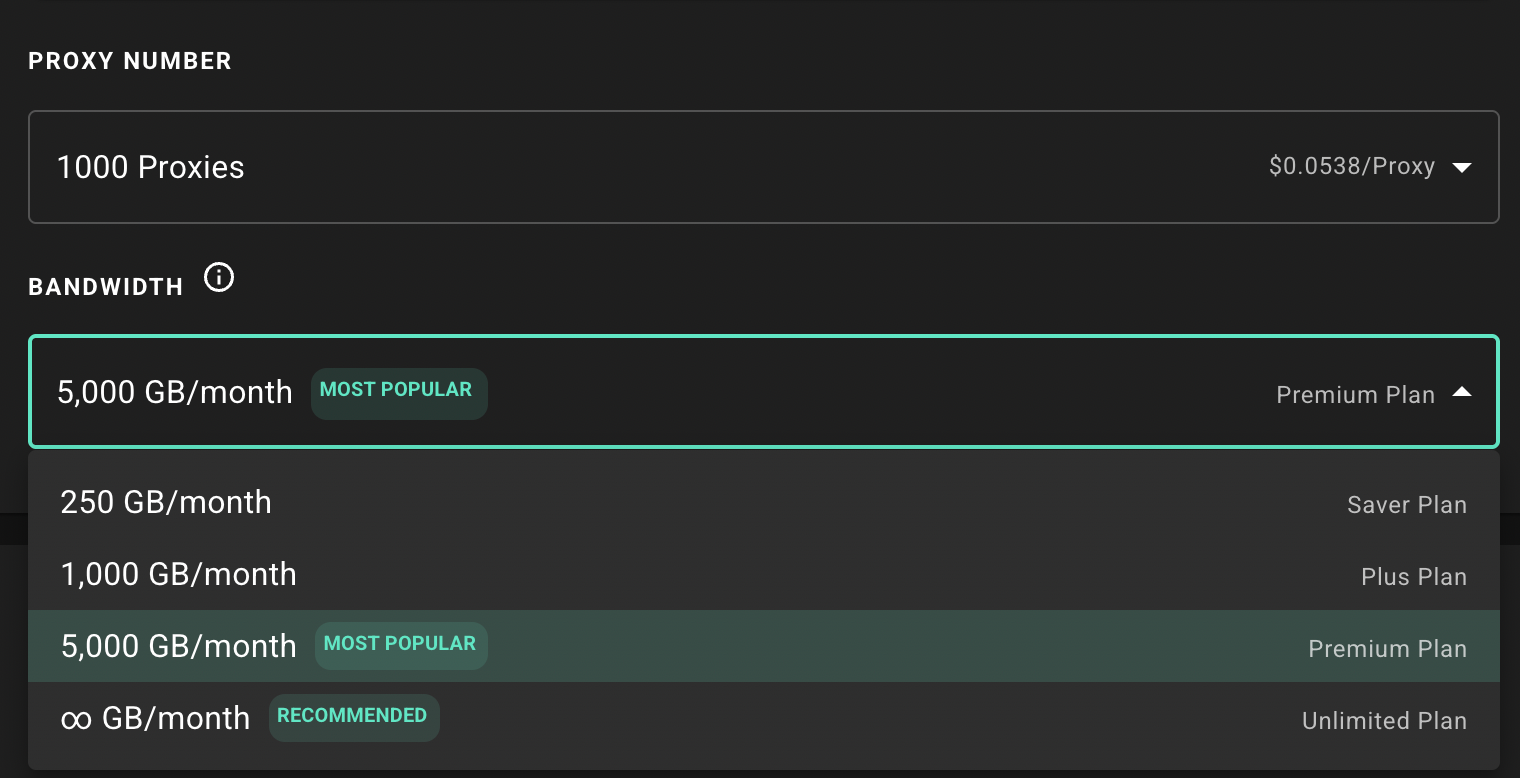Click the Plus Plan label
The height and width of the screenshot is (778, 1520).
1414,577
